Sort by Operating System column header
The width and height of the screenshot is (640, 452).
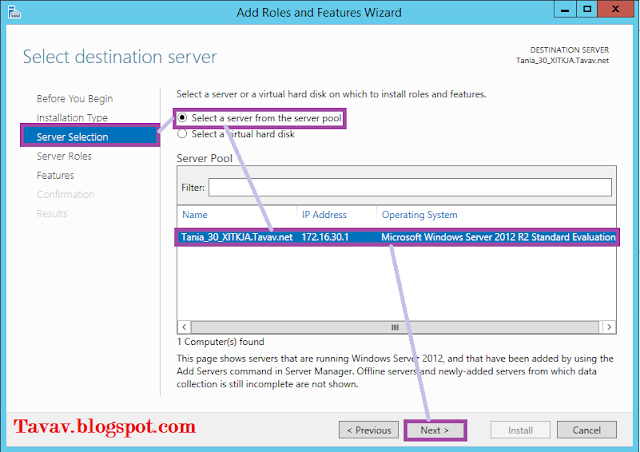pos(419,215)
